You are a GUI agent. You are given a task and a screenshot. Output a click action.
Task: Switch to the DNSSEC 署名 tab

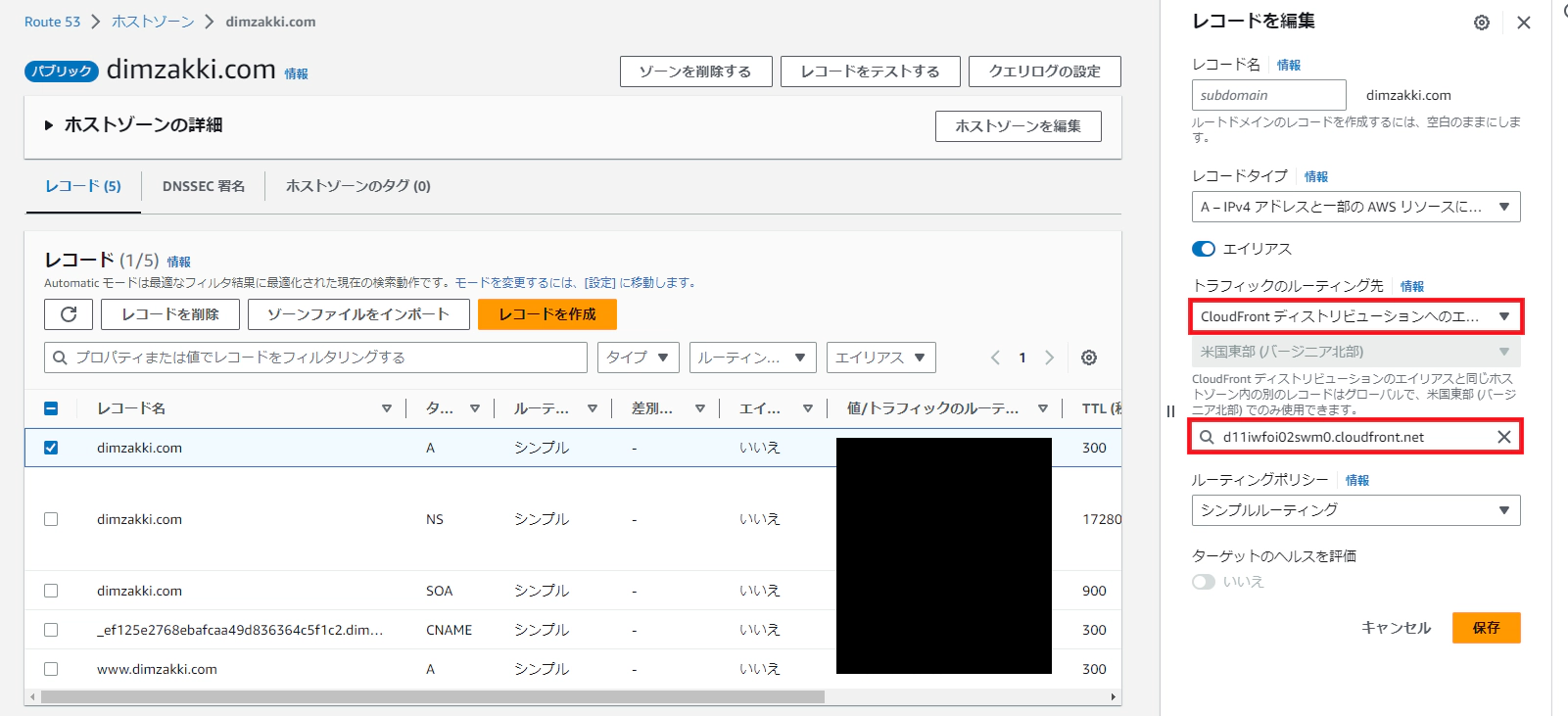[204, 186]
